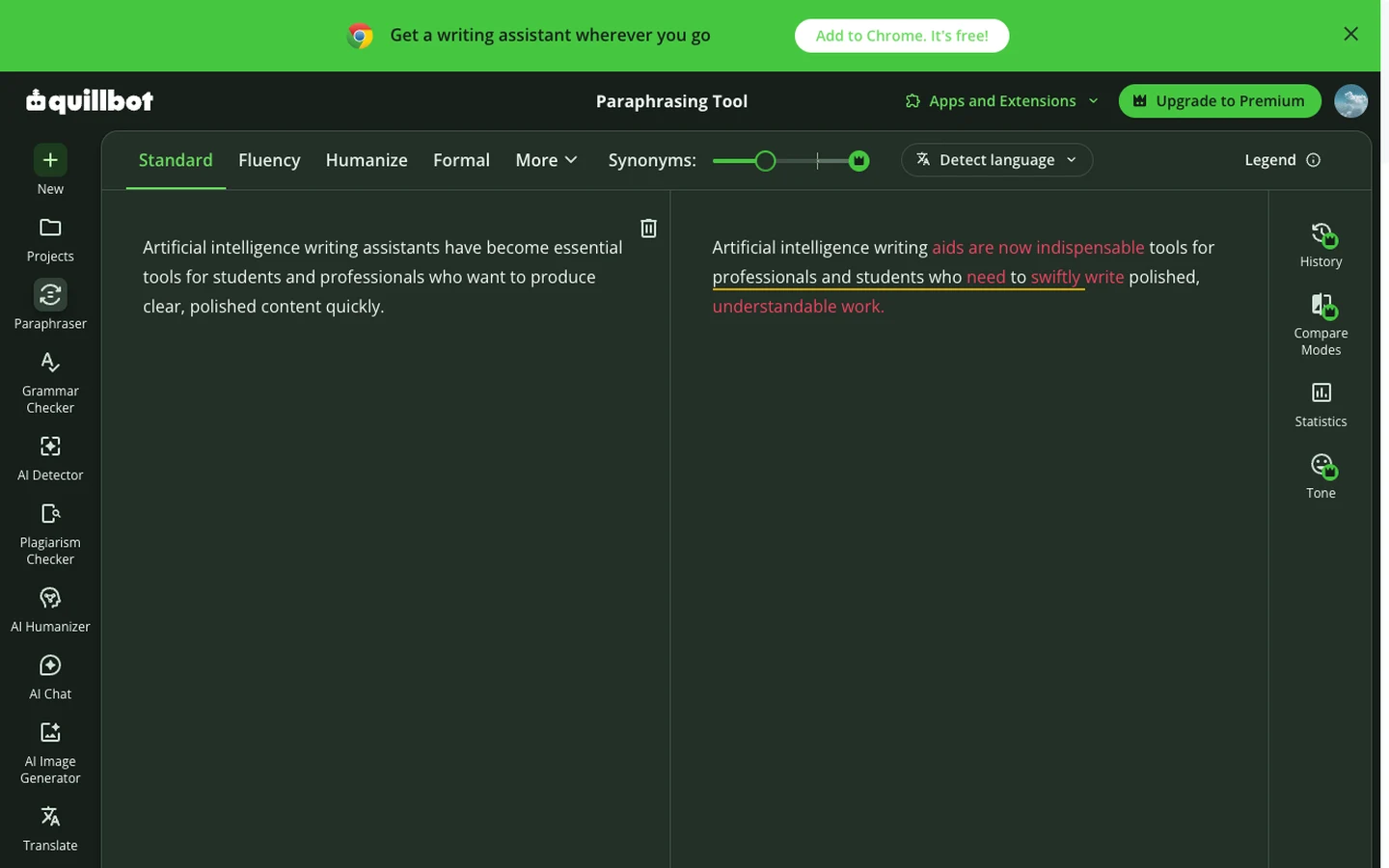
Task: Click the word 'understandable' in output
Action: click(x=775, y=307)
